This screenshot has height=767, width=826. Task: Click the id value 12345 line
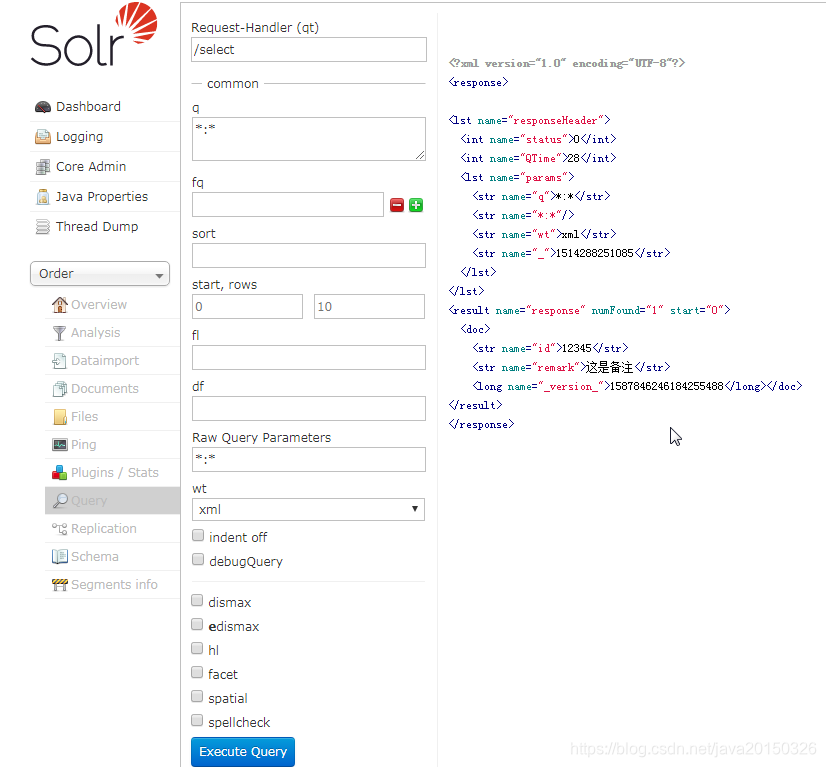coord(550,348)
